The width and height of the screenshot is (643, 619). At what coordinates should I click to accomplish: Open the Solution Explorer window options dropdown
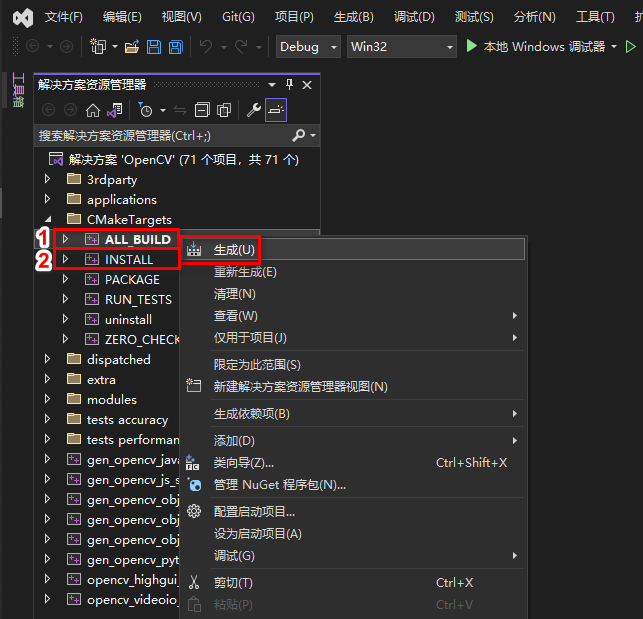pos(272,85)
